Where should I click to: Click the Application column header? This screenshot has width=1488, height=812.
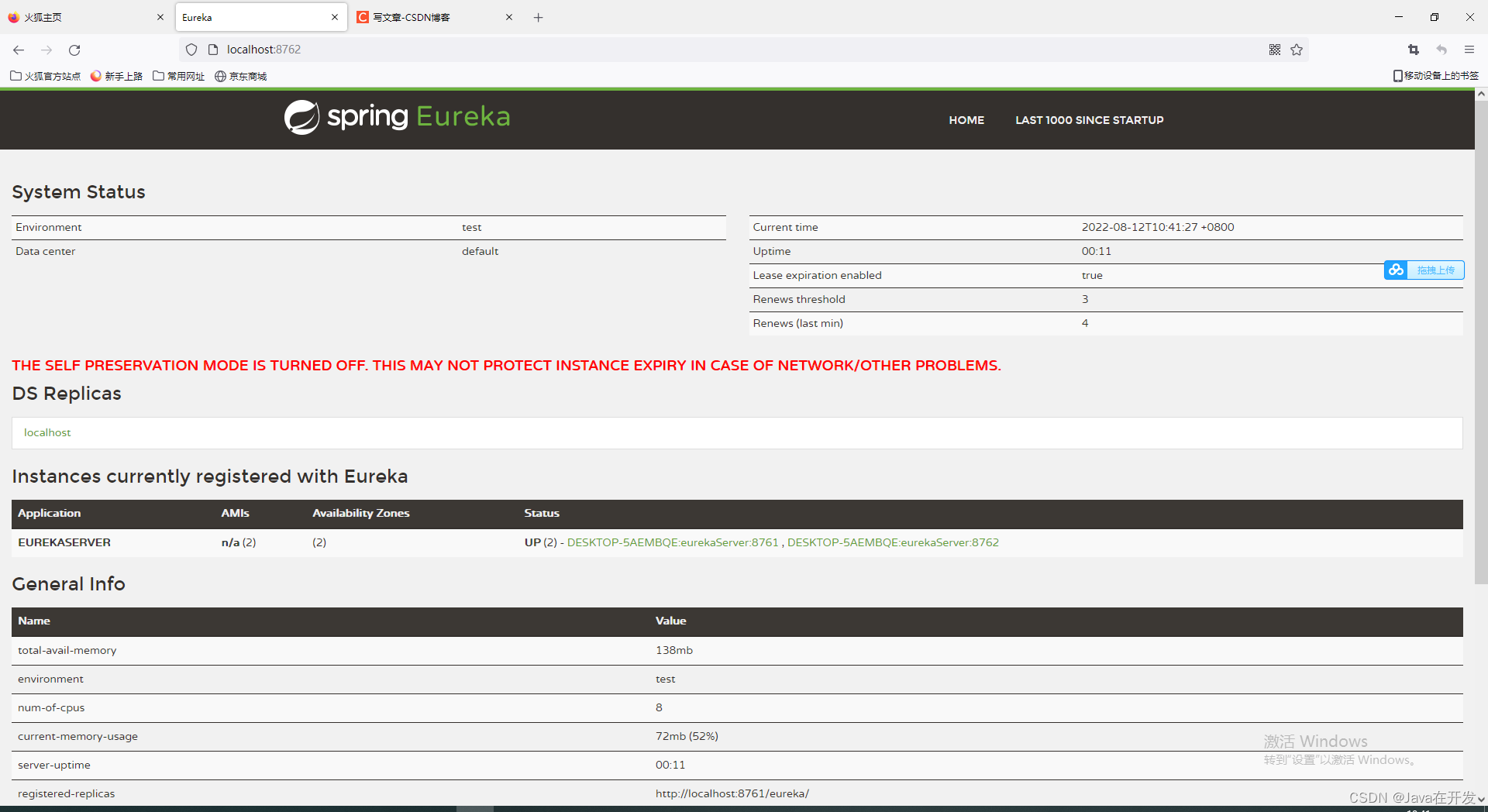click(x=49, y=513)
